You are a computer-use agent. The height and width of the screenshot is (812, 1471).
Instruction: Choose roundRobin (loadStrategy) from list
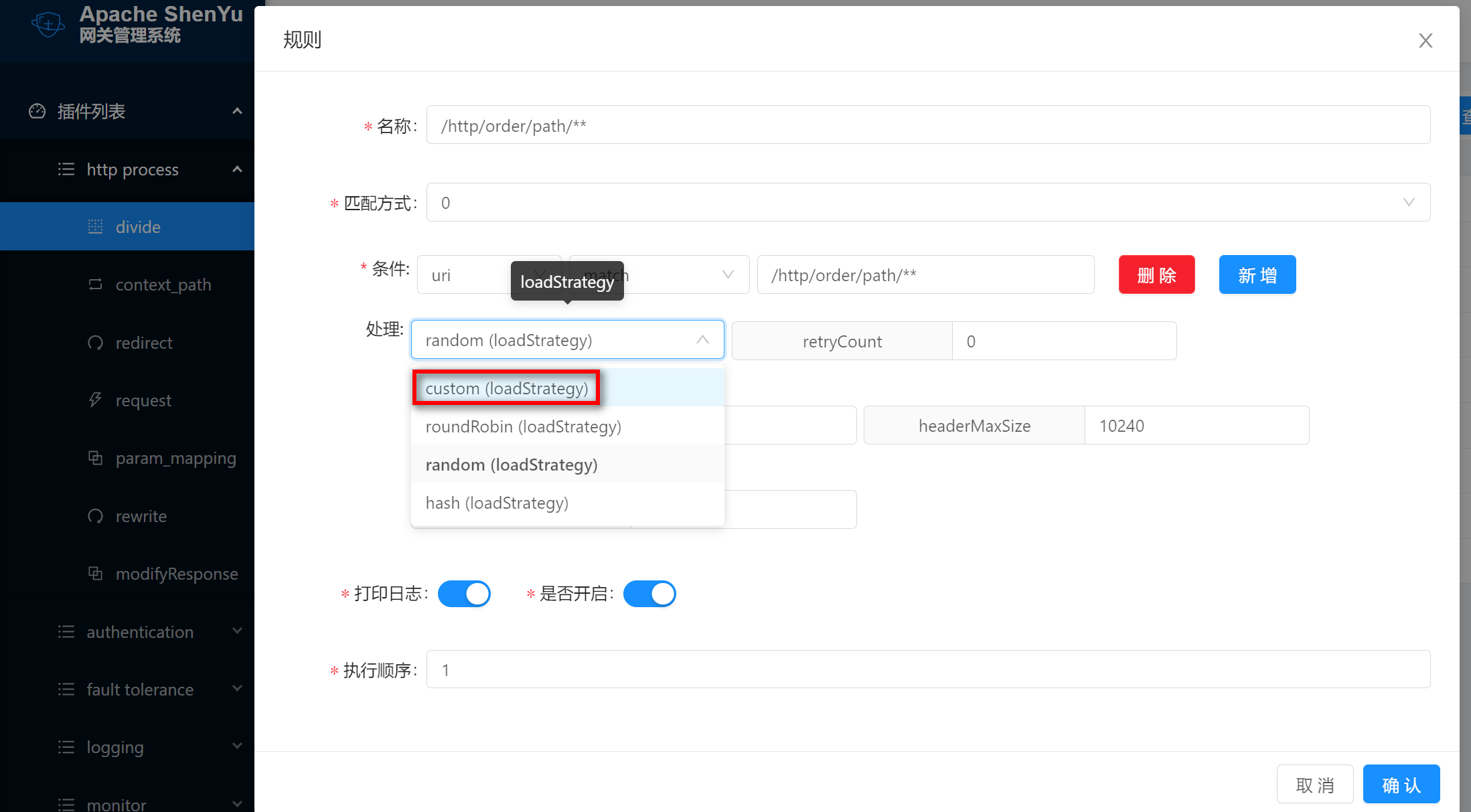click(524, 426)
